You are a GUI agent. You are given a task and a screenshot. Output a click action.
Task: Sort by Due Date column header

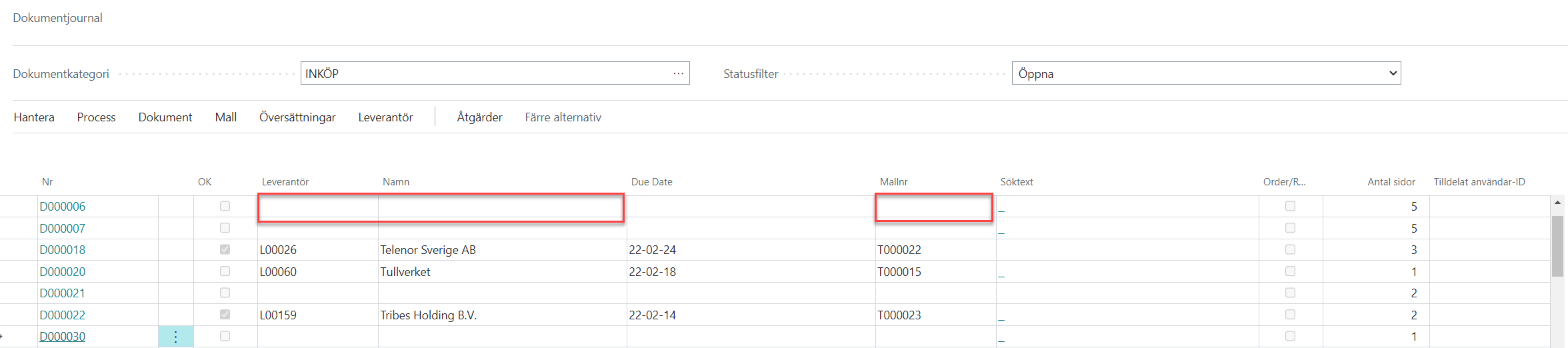(x=651, y=182)
